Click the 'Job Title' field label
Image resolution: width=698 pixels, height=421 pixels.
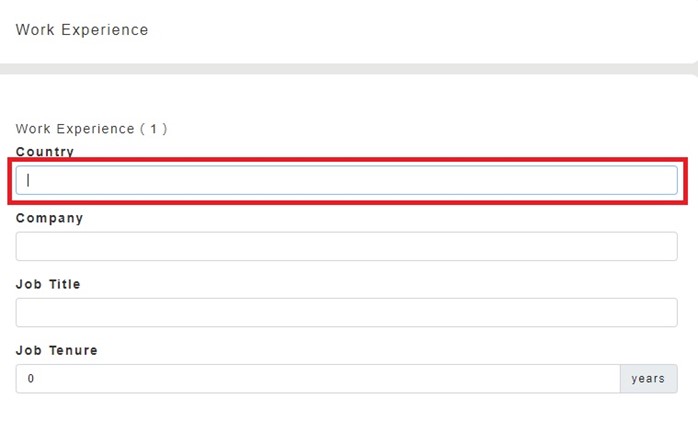pos(48,284)
